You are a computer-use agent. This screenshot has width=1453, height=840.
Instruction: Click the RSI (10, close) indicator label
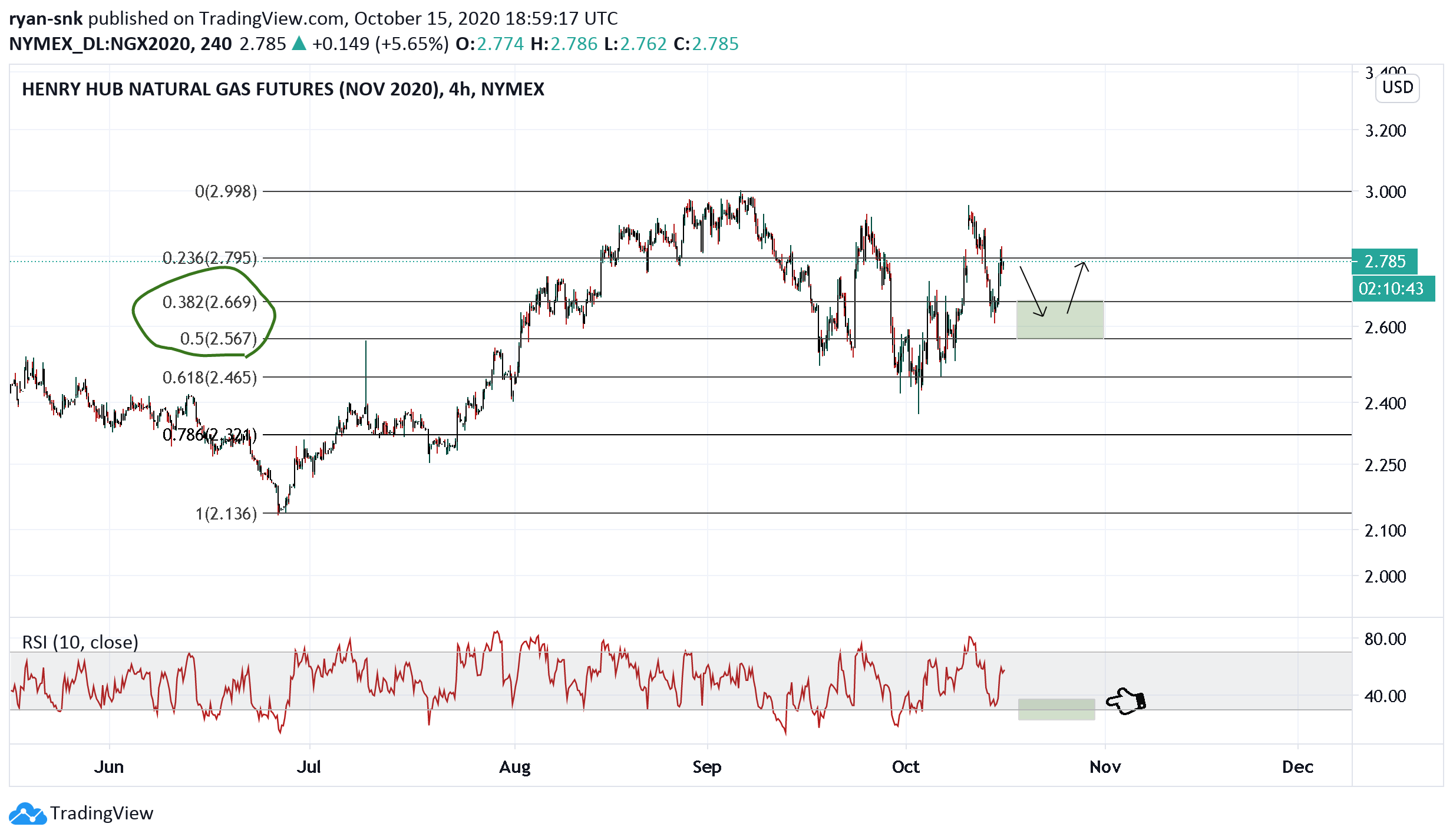(x=80, y=642)
